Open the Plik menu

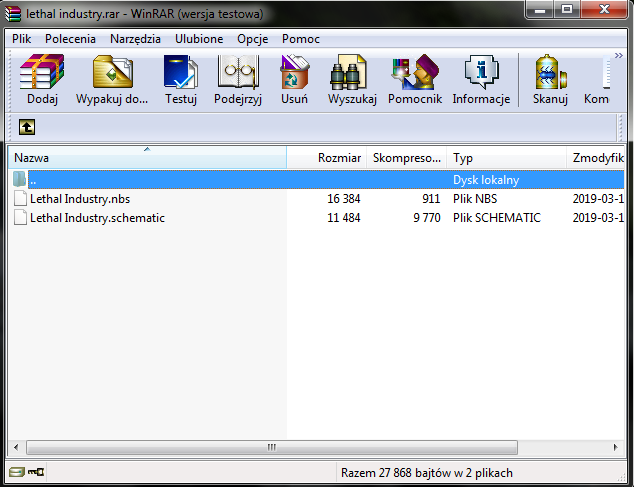coord(22,38)
